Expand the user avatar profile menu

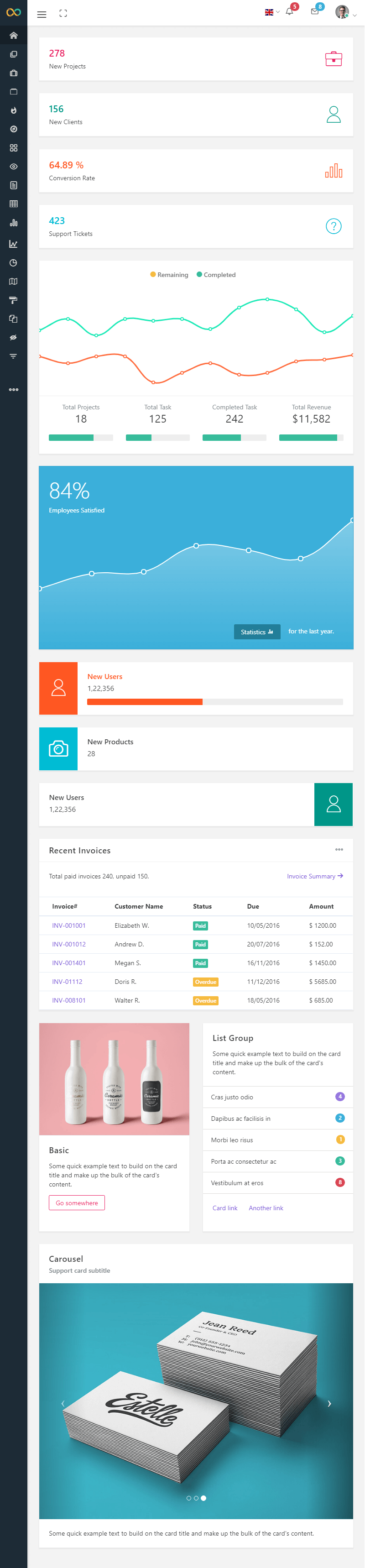(x=345, y=13)
